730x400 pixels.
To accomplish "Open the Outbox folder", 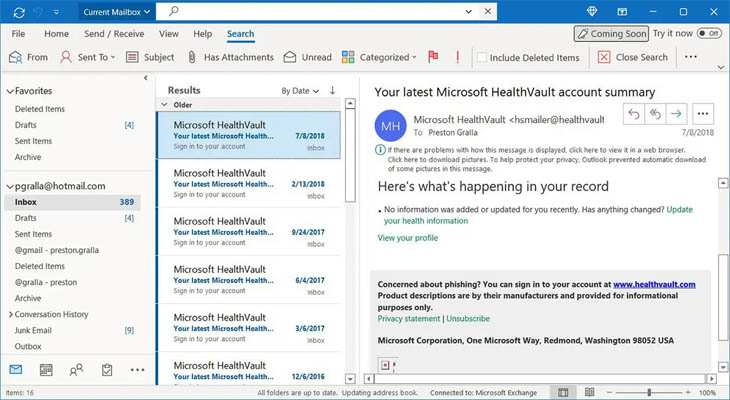I will coord(28,346).
